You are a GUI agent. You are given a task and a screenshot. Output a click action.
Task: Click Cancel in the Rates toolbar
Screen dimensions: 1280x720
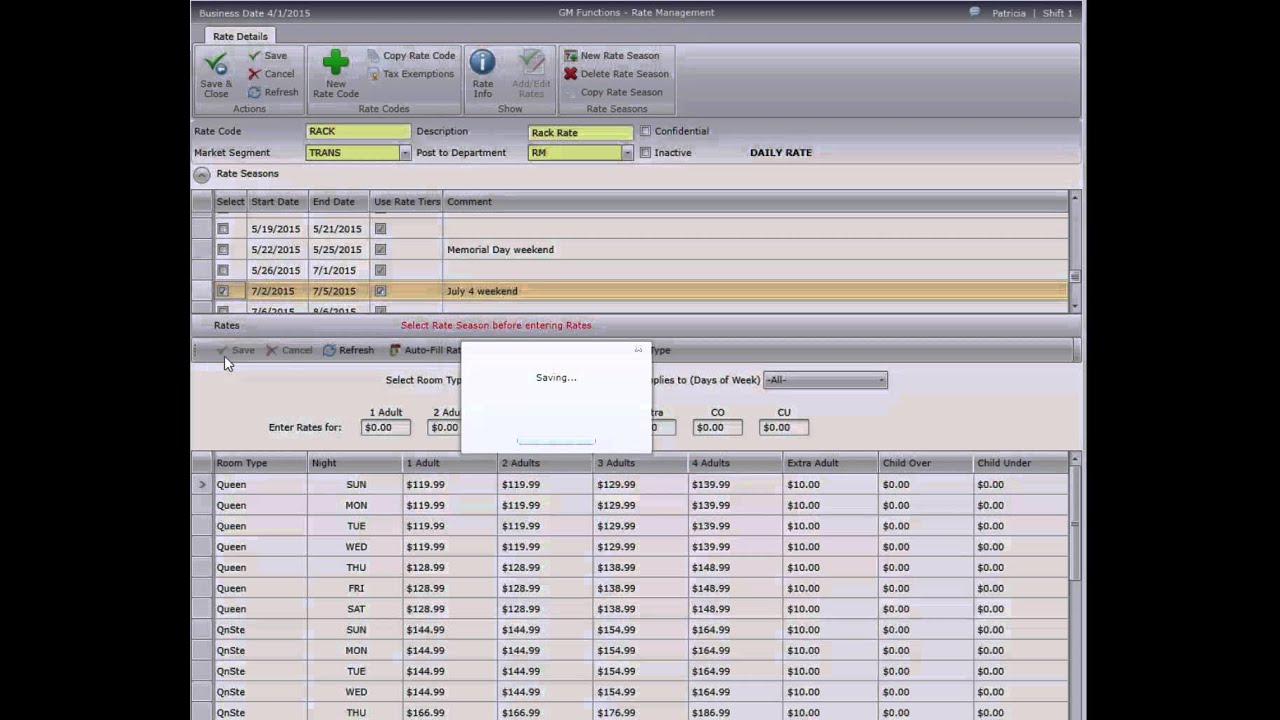(x=289, y=350)
